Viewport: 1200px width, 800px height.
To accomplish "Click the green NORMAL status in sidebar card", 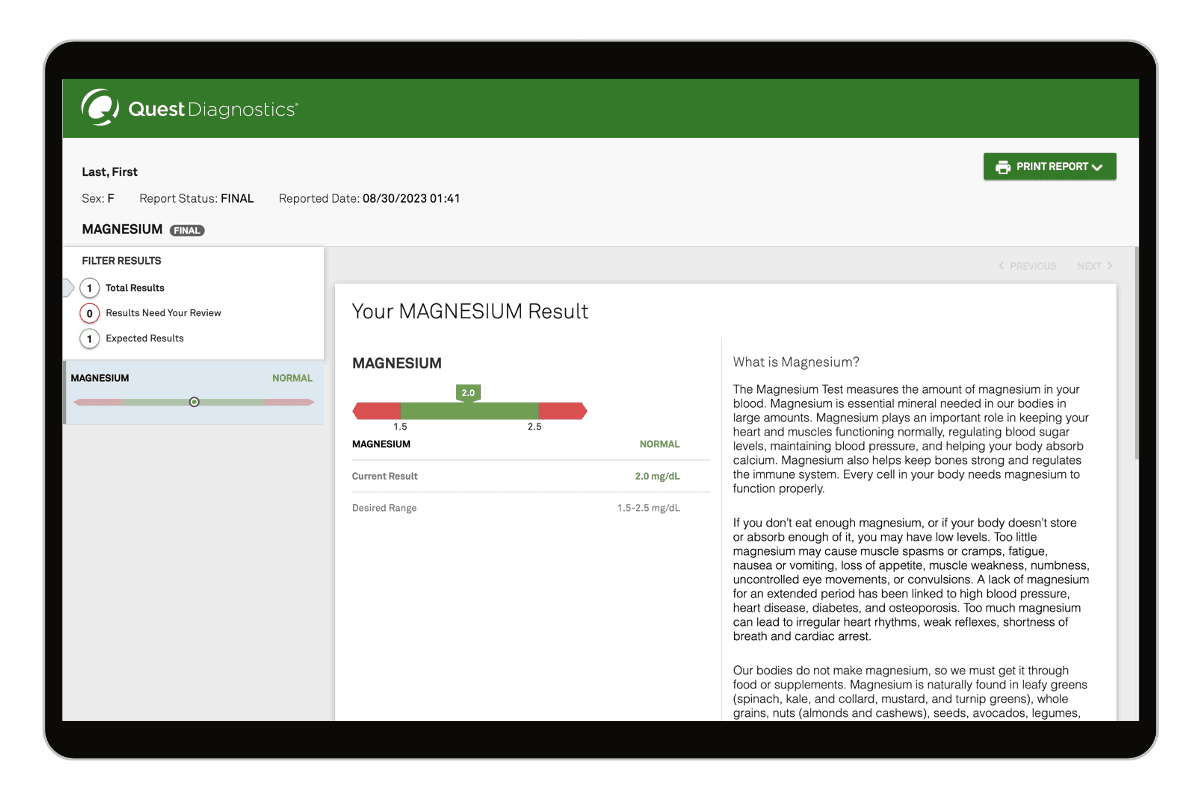I will coord(292,379).
